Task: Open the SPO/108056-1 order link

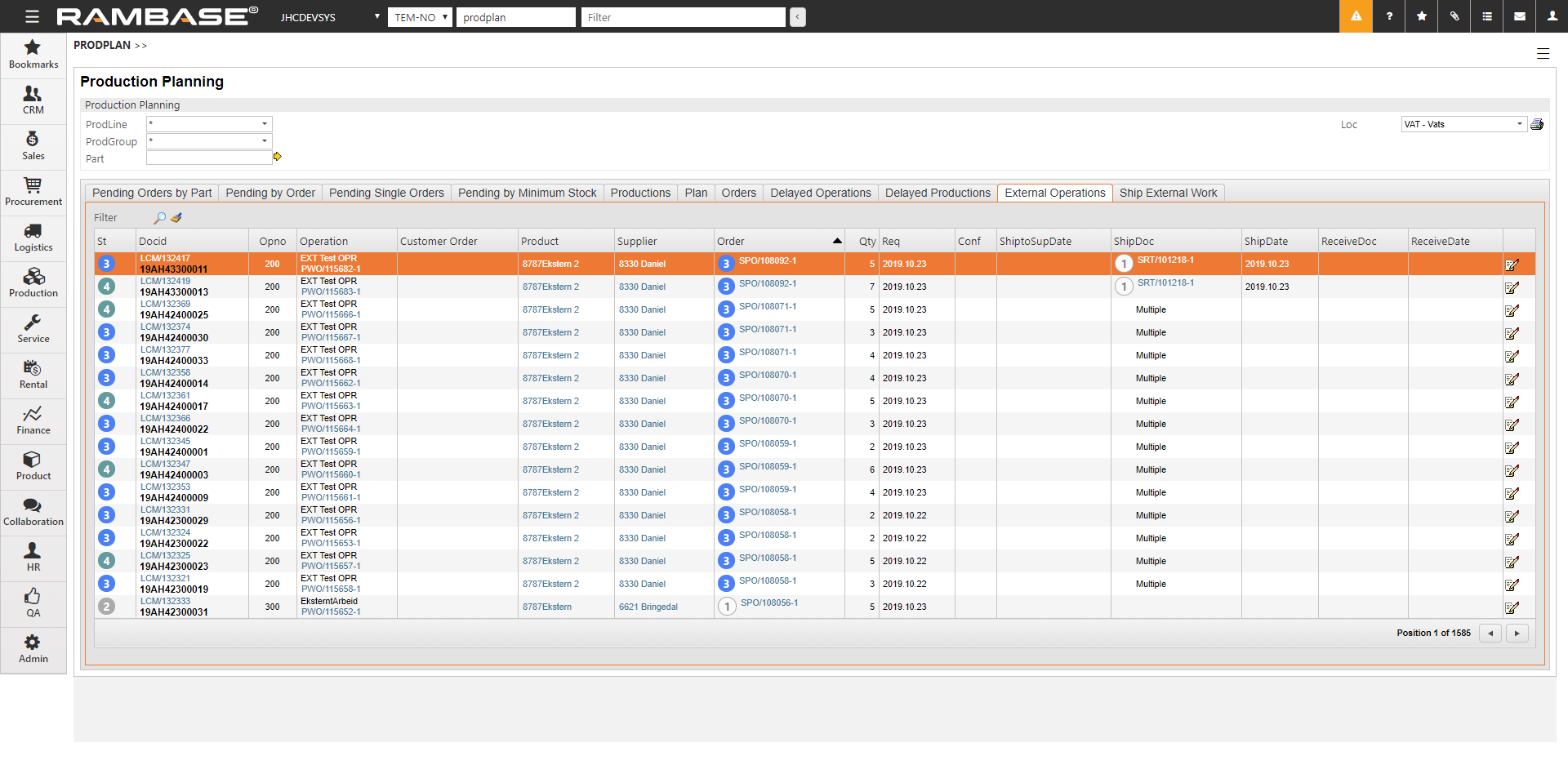Action: (768, 603)
